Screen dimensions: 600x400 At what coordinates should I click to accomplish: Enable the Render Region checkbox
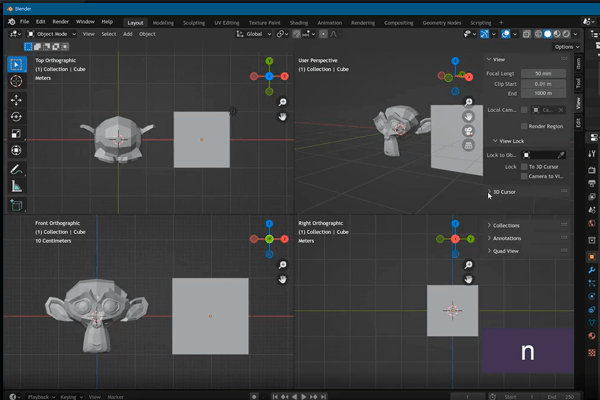pos(524,126)
